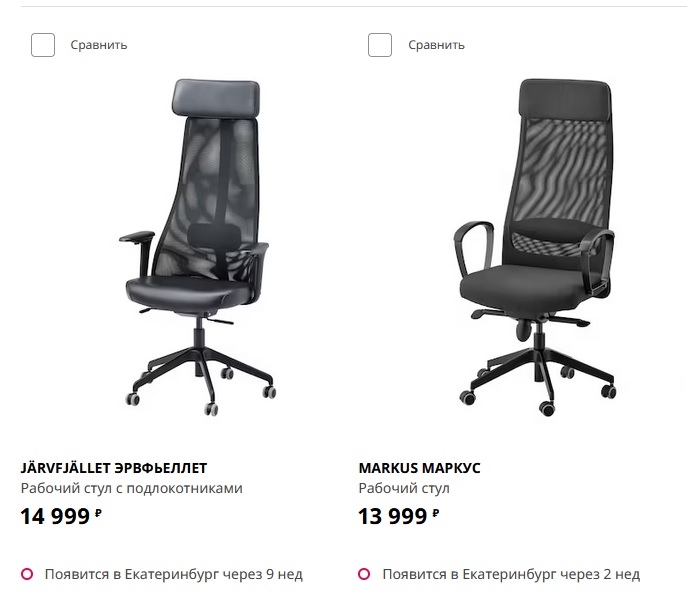The image size is (687, 598).
Task: Click the wheel base of the MARKUS chair
Action: click(538, 379)
